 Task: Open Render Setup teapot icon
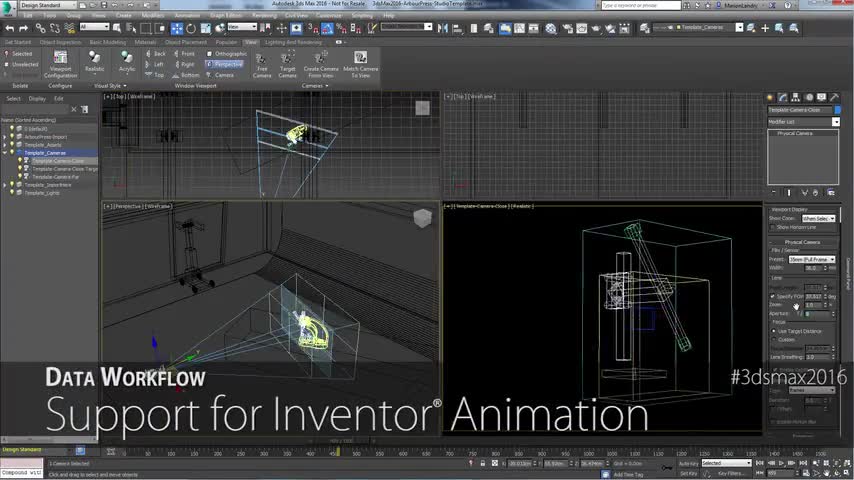pos(568,28)
